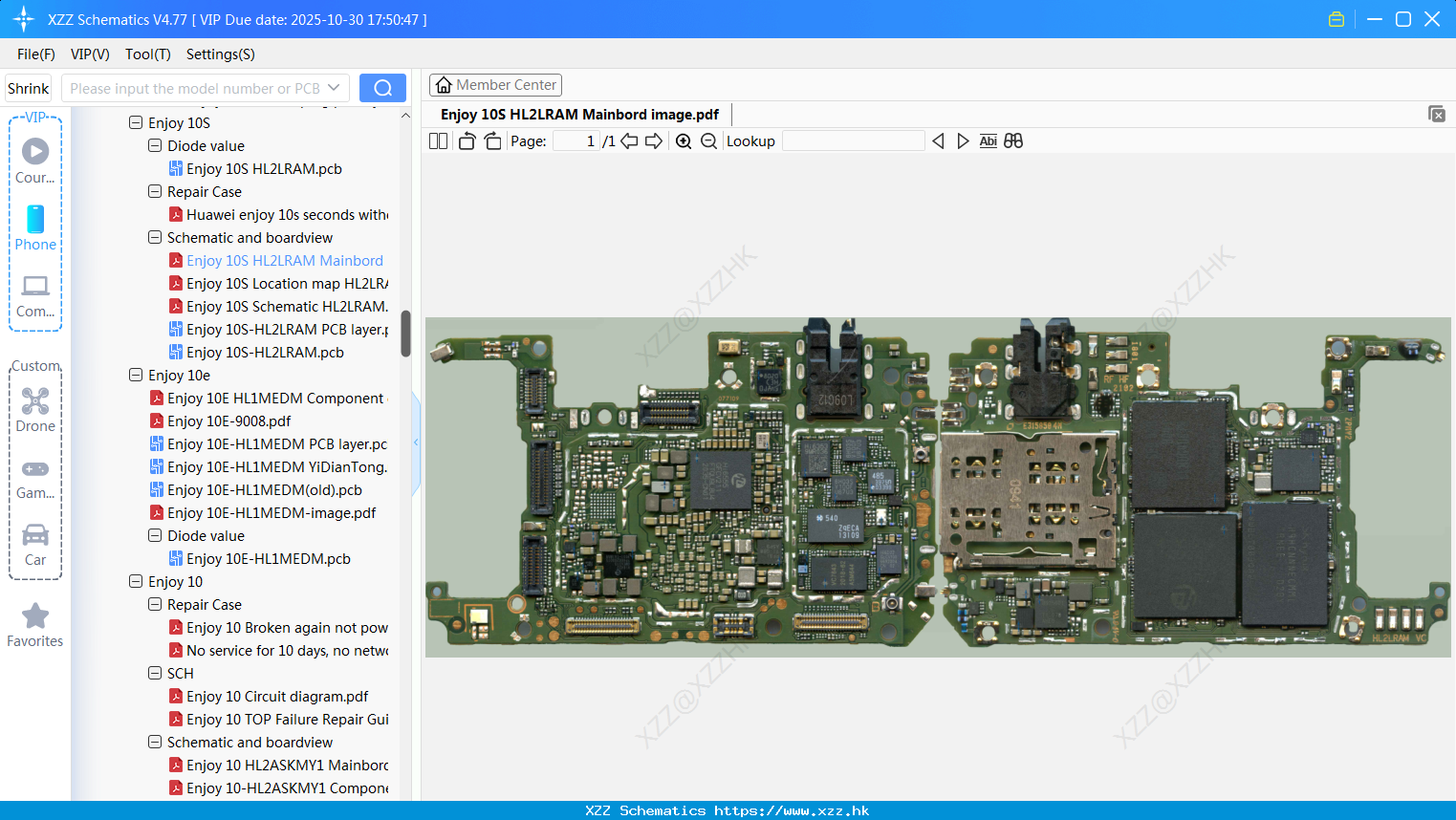
Task: Open Enjoy 10 TOP Failure Repair Guide
Action: point(278,719)
